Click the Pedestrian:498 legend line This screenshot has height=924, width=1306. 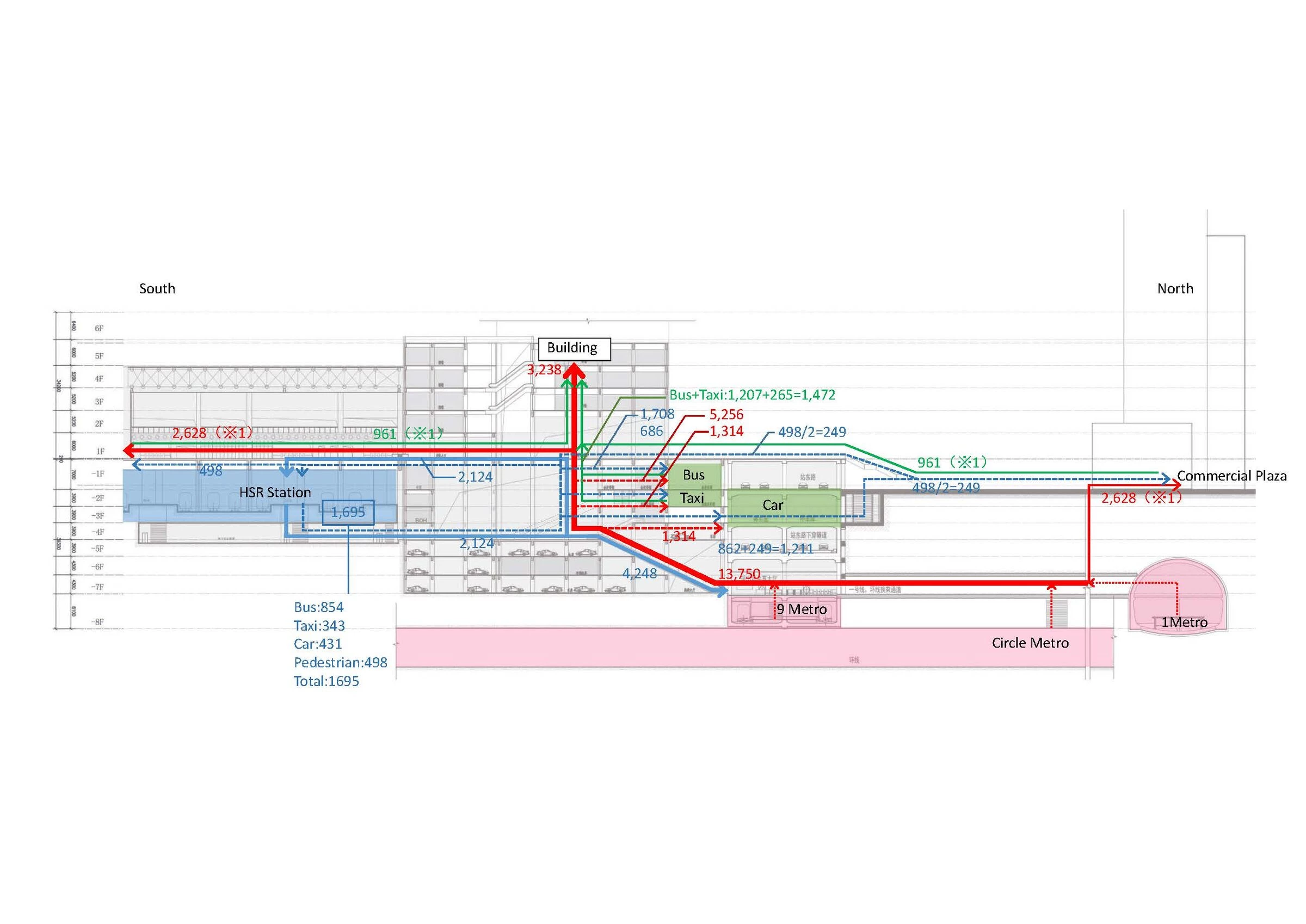tap(340, 662)
